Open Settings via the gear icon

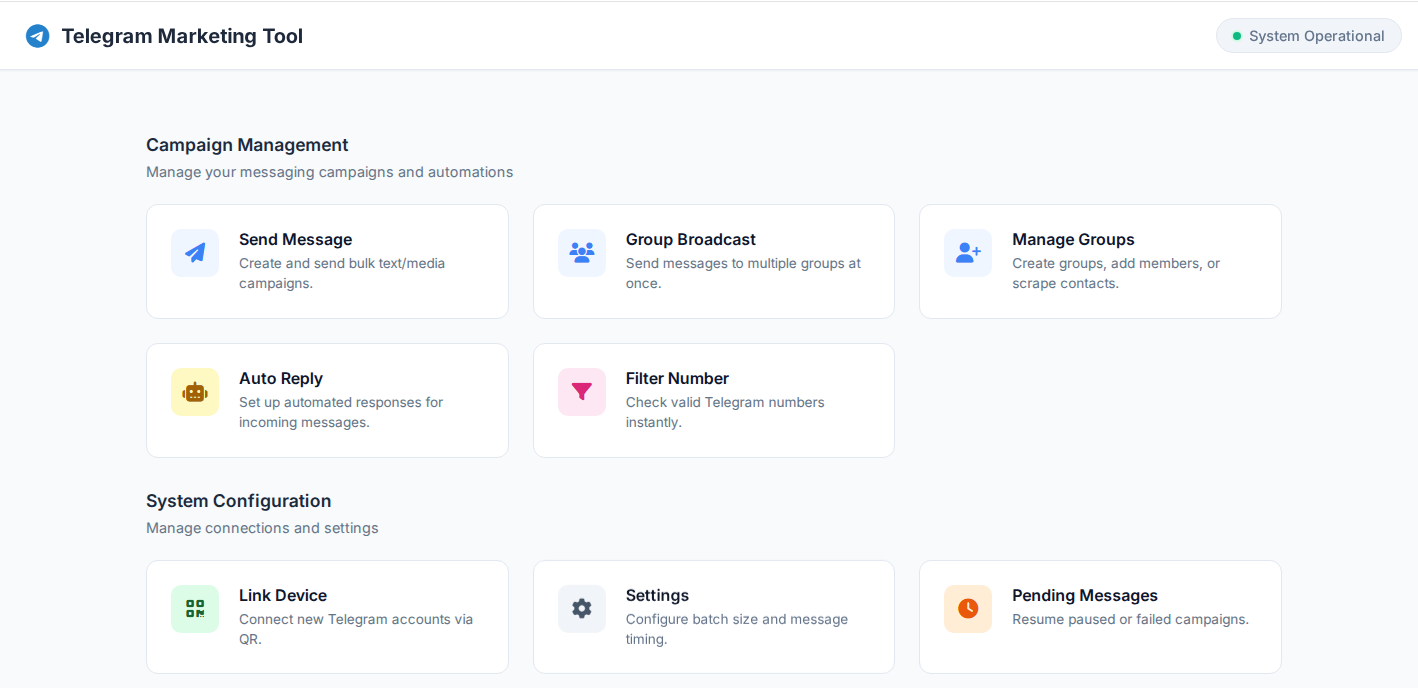[x=581, y=609]
